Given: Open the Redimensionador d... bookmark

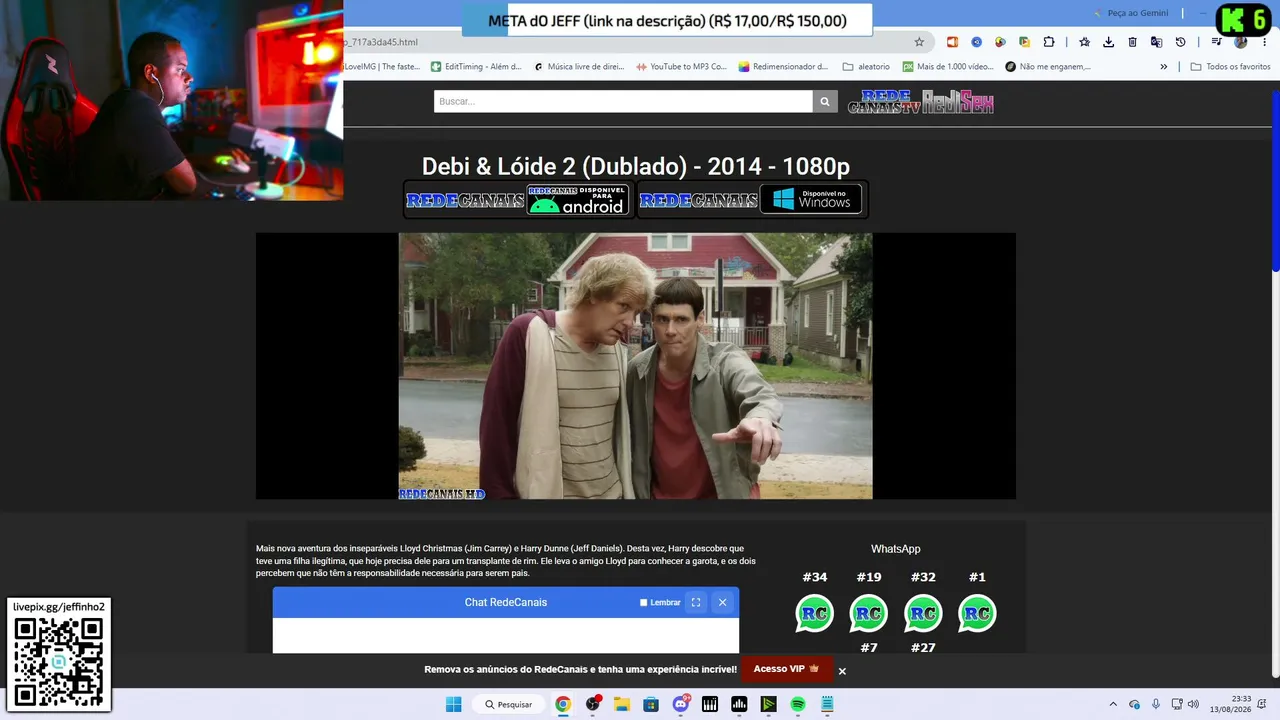Looking at the screenshot, I should click(783, 67).
